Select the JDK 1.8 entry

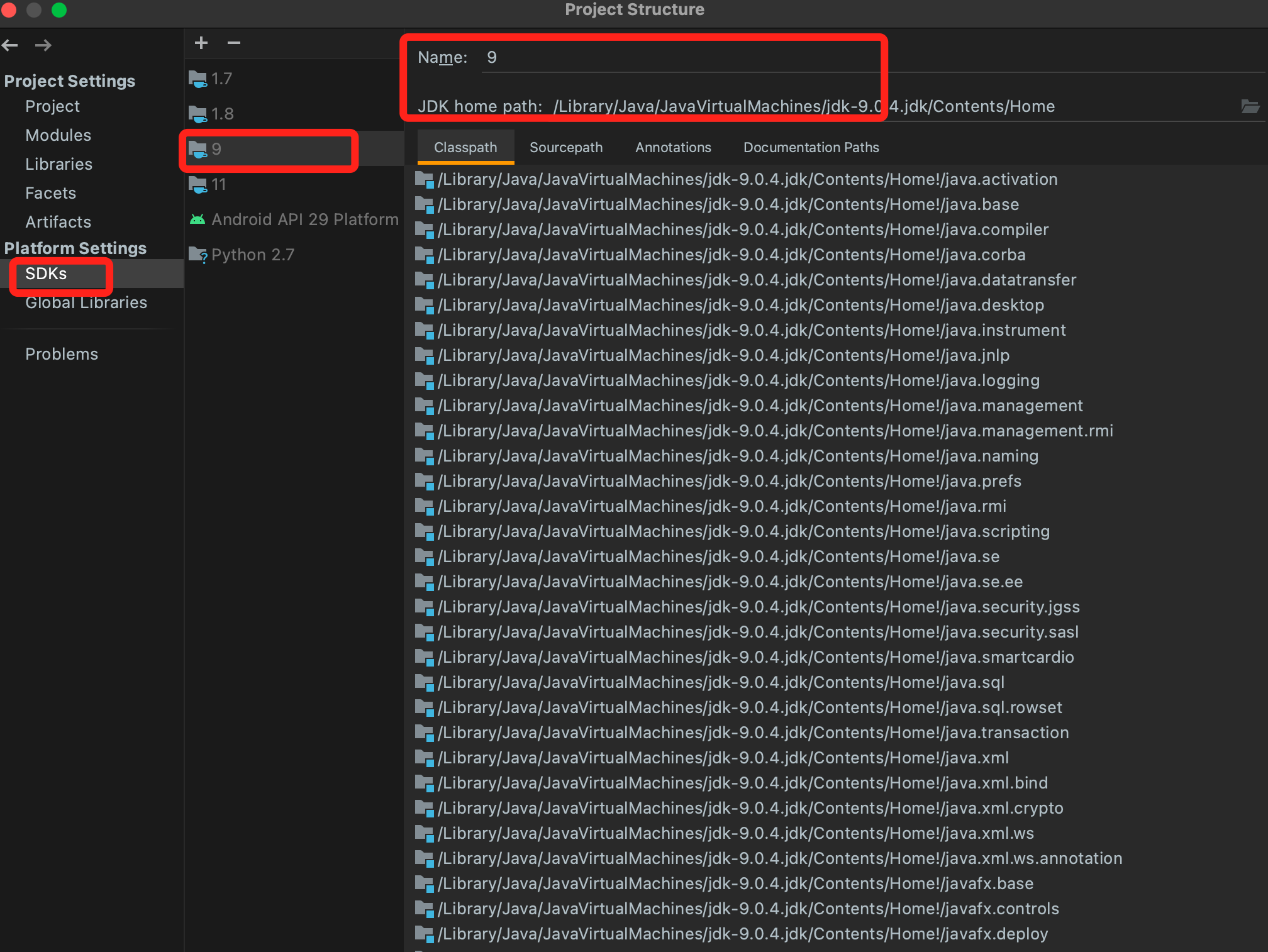point(222,114)
